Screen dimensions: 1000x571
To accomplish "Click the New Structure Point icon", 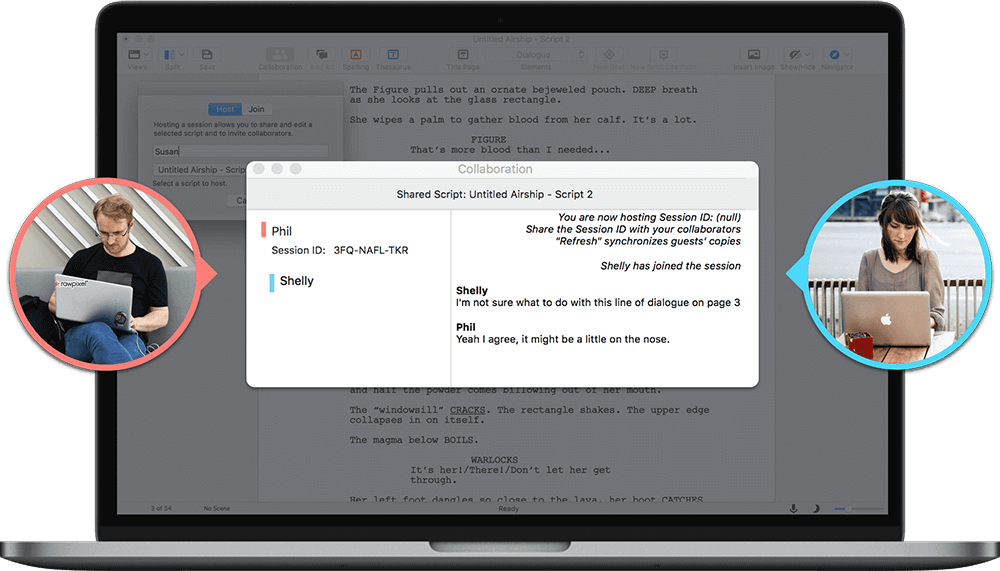I will click(x=663, y=55).
